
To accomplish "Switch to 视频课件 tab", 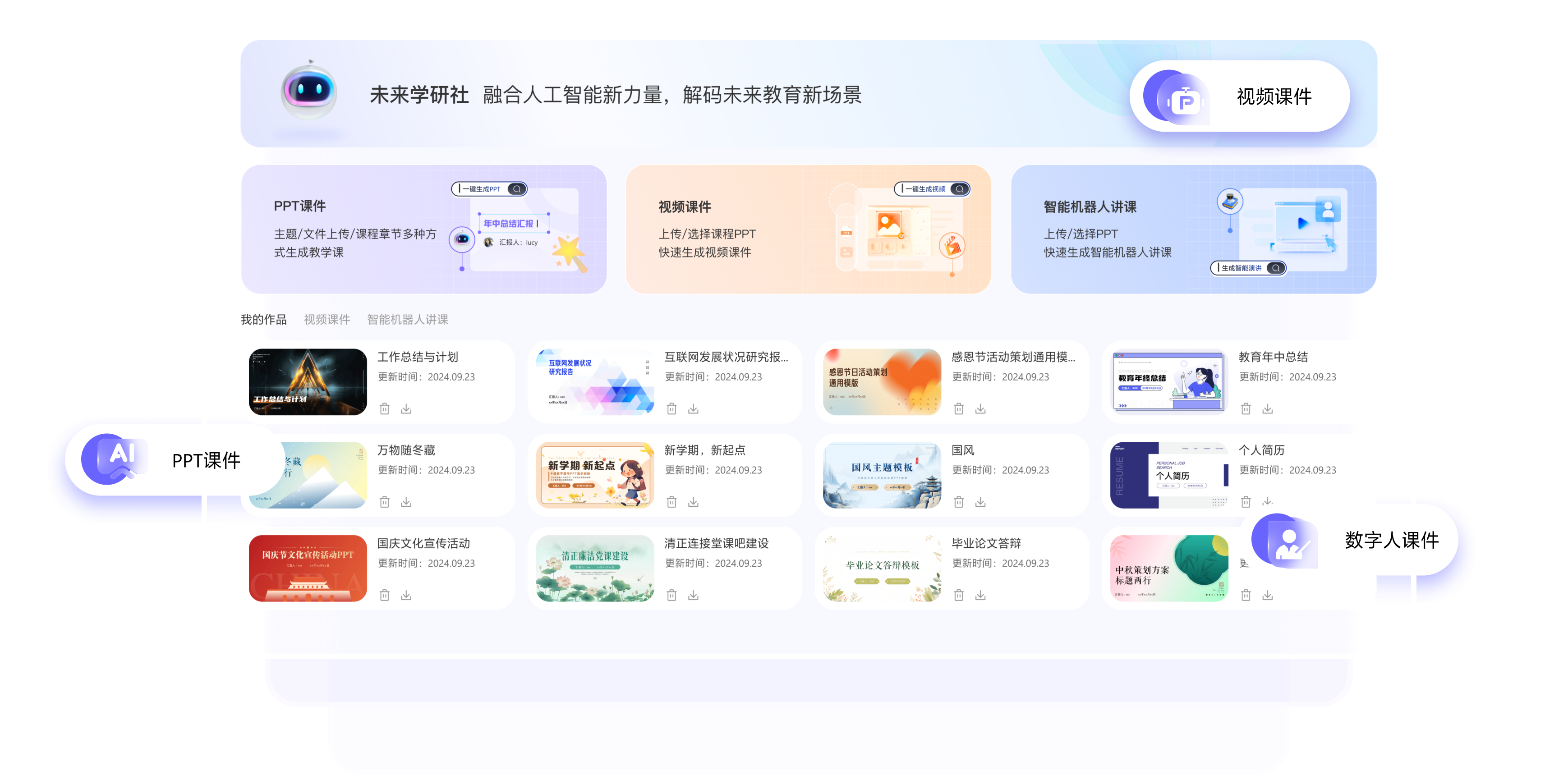I will click(327, 319).
